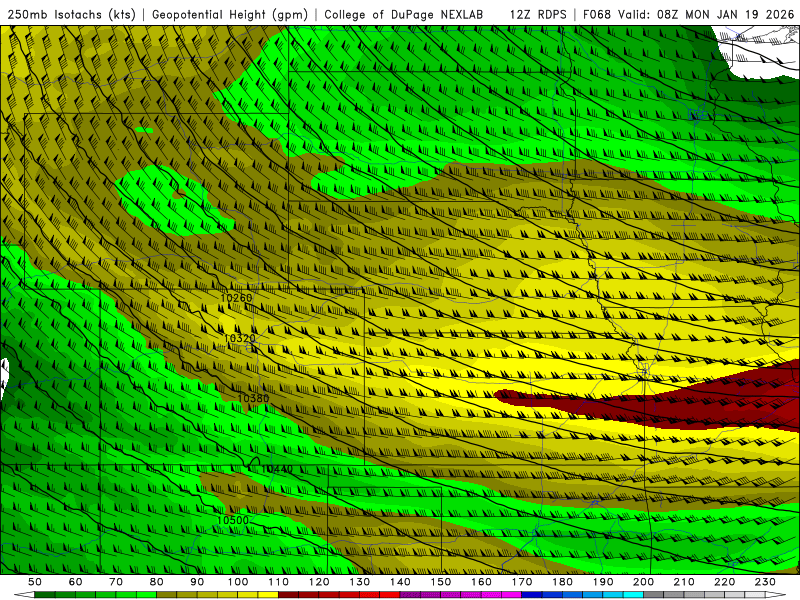Click the 160 knot colorbar label
800x600 pixels.
(481, 582)
